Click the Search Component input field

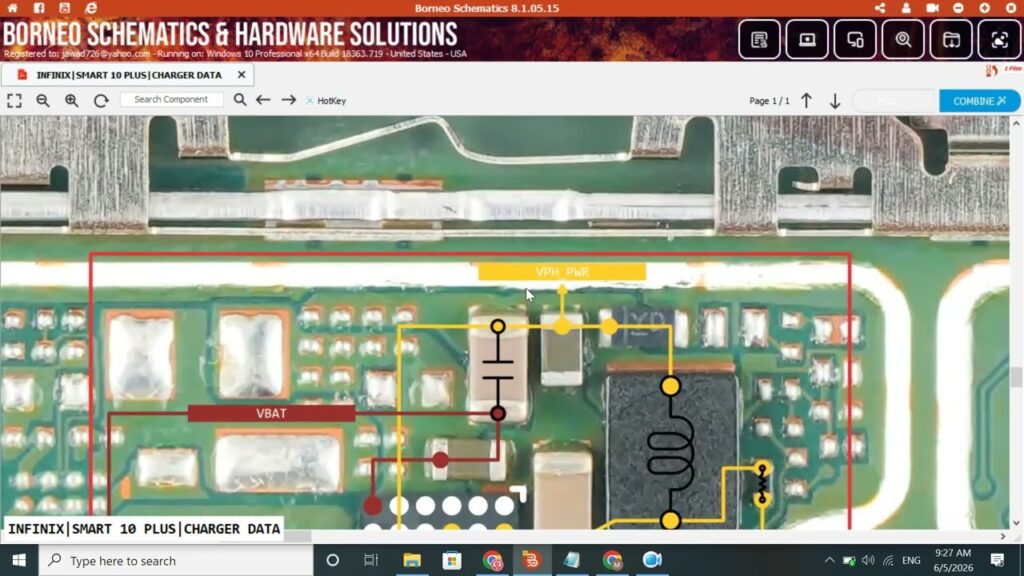click(x=171, y=99)
